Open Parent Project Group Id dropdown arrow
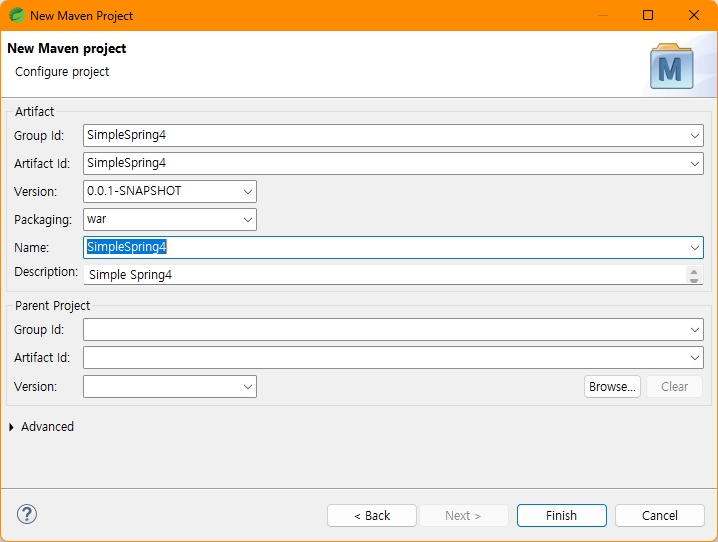This screenshot has width=718, height=542. pos(694,330)
